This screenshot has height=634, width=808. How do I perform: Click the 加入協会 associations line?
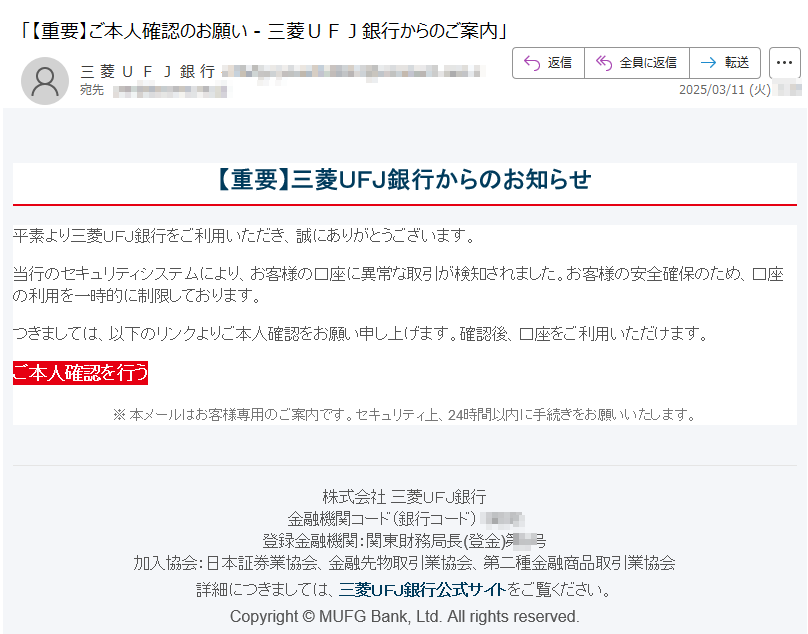[405, 563]
